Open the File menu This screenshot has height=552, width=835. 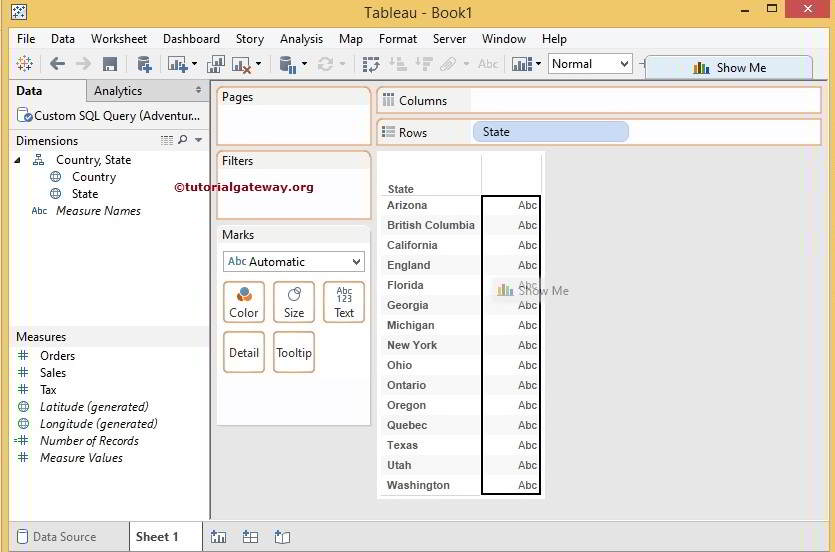(26, 39)
